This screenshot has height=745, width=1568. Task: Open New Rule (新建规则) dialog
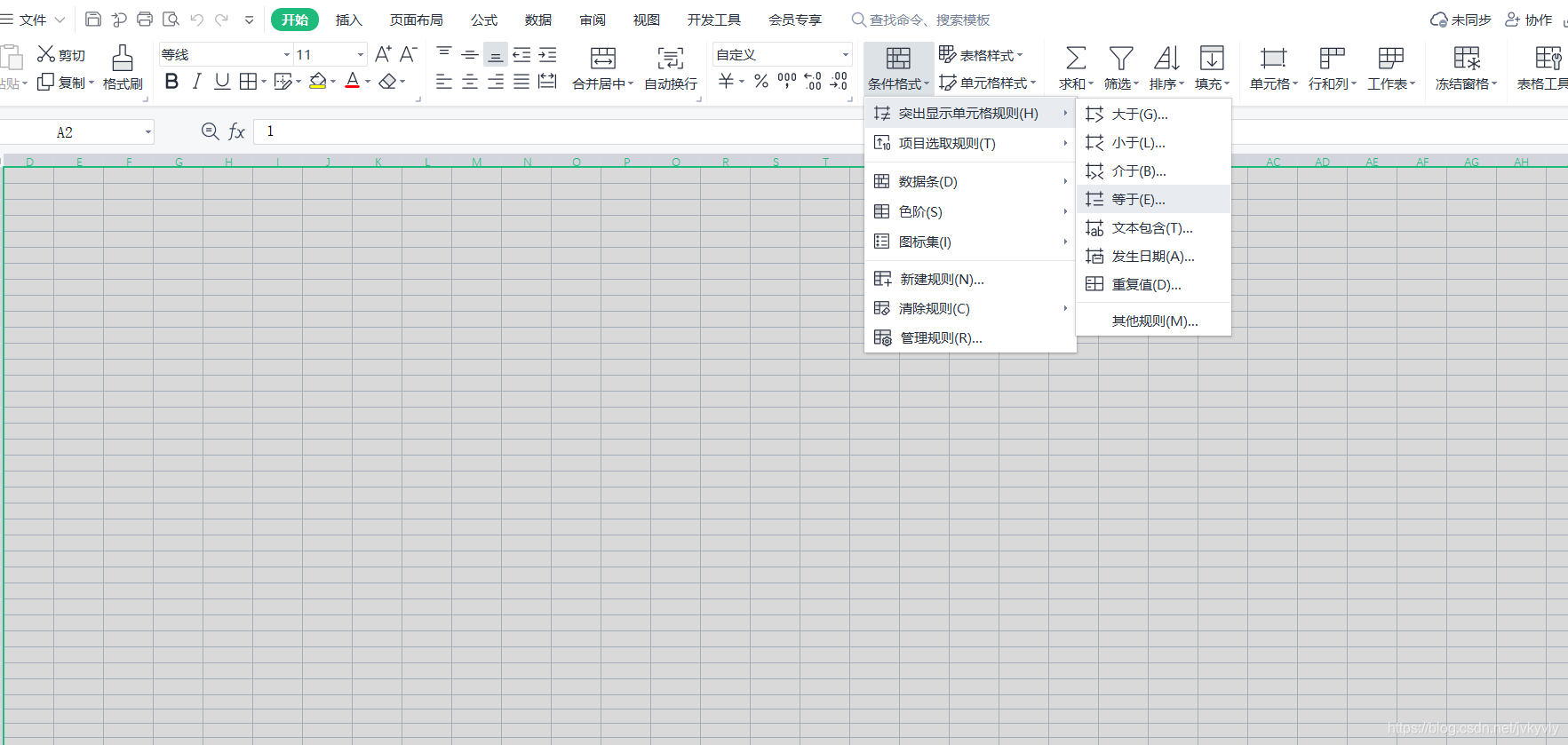970,279
